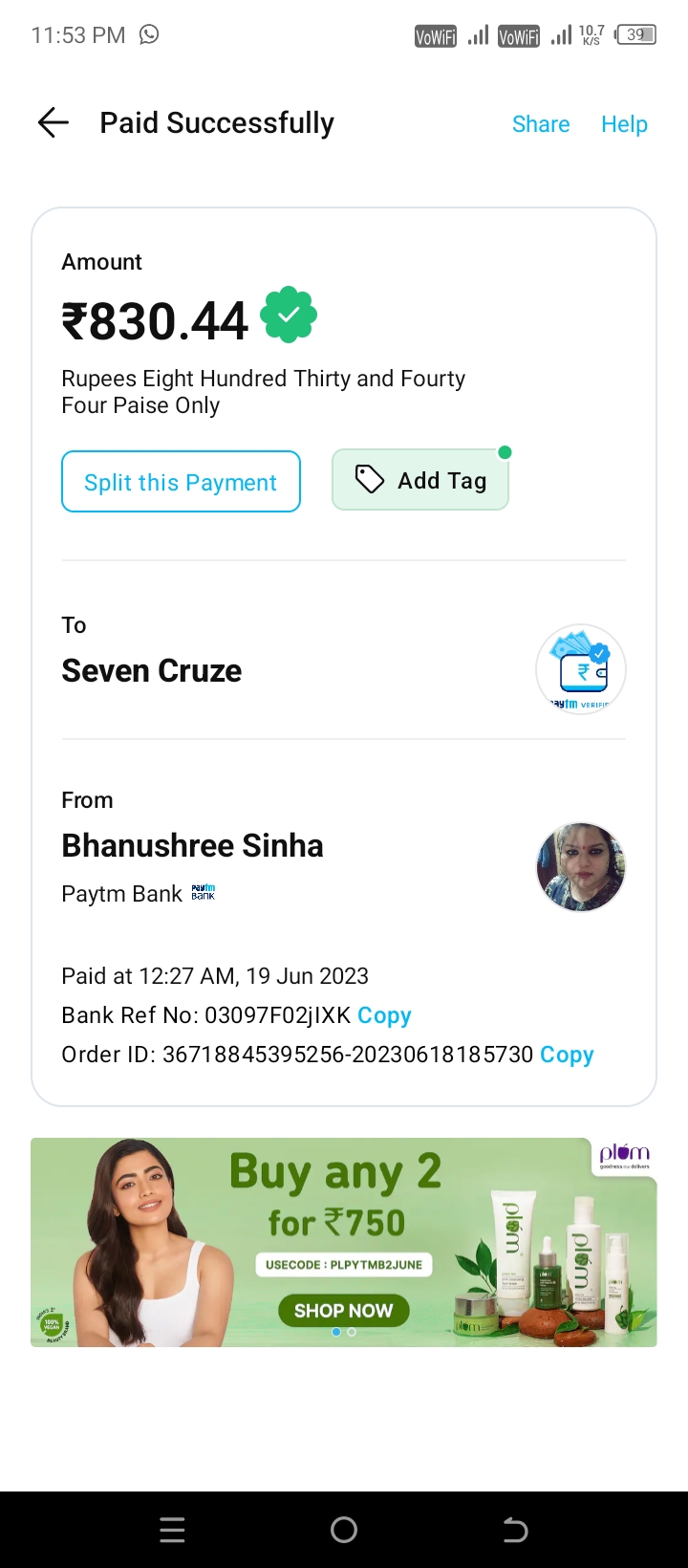Tap the Plum brand logo
Viewport: 688px width, 1568px height.
624,1155
